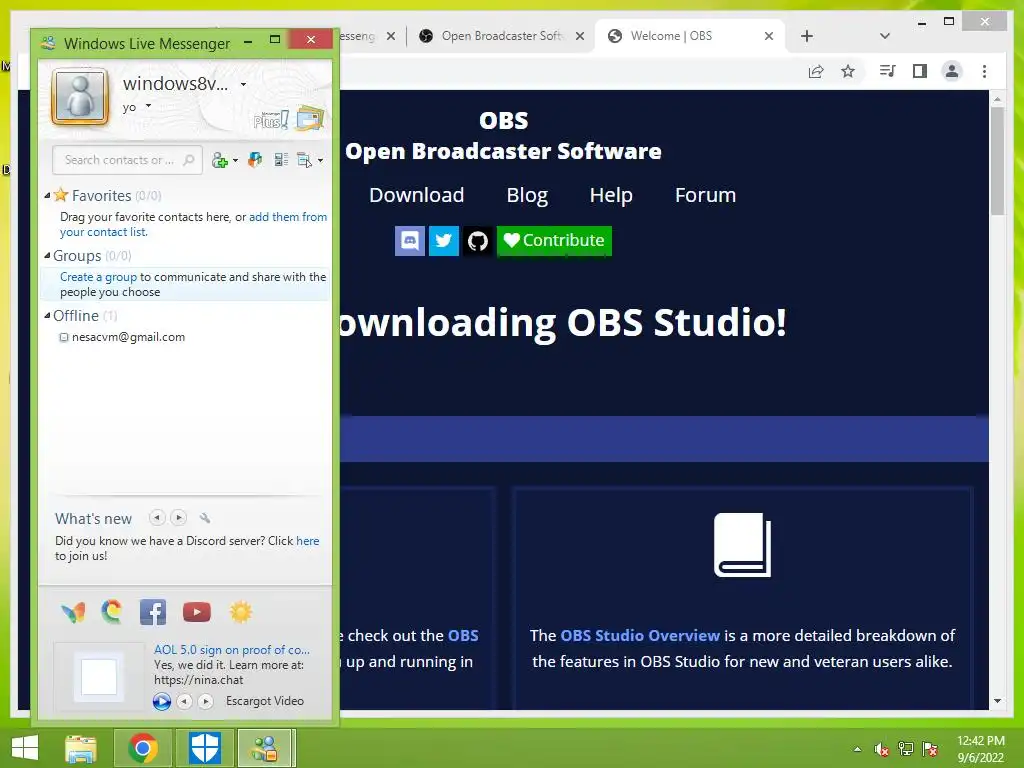Screen dimensions: 1024x768
Task: Bookmark this page with star icon
Action: (848, 71)
